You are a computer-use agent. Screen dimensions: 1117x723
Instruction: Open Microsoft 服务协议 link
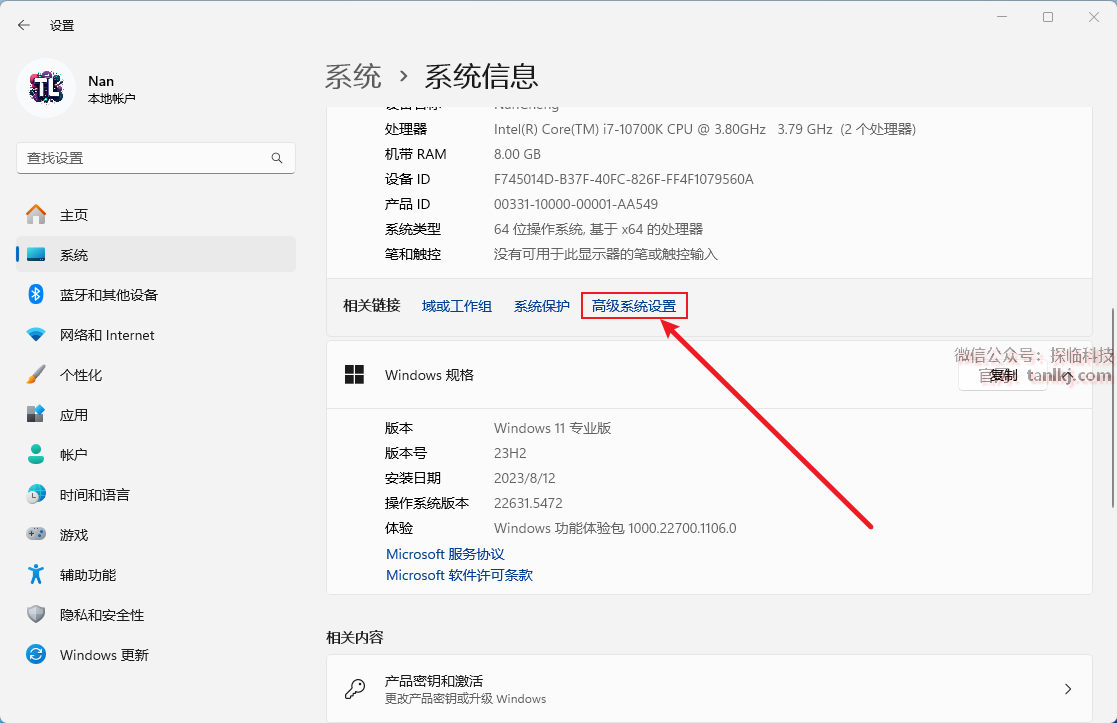[x=445, y=554]
